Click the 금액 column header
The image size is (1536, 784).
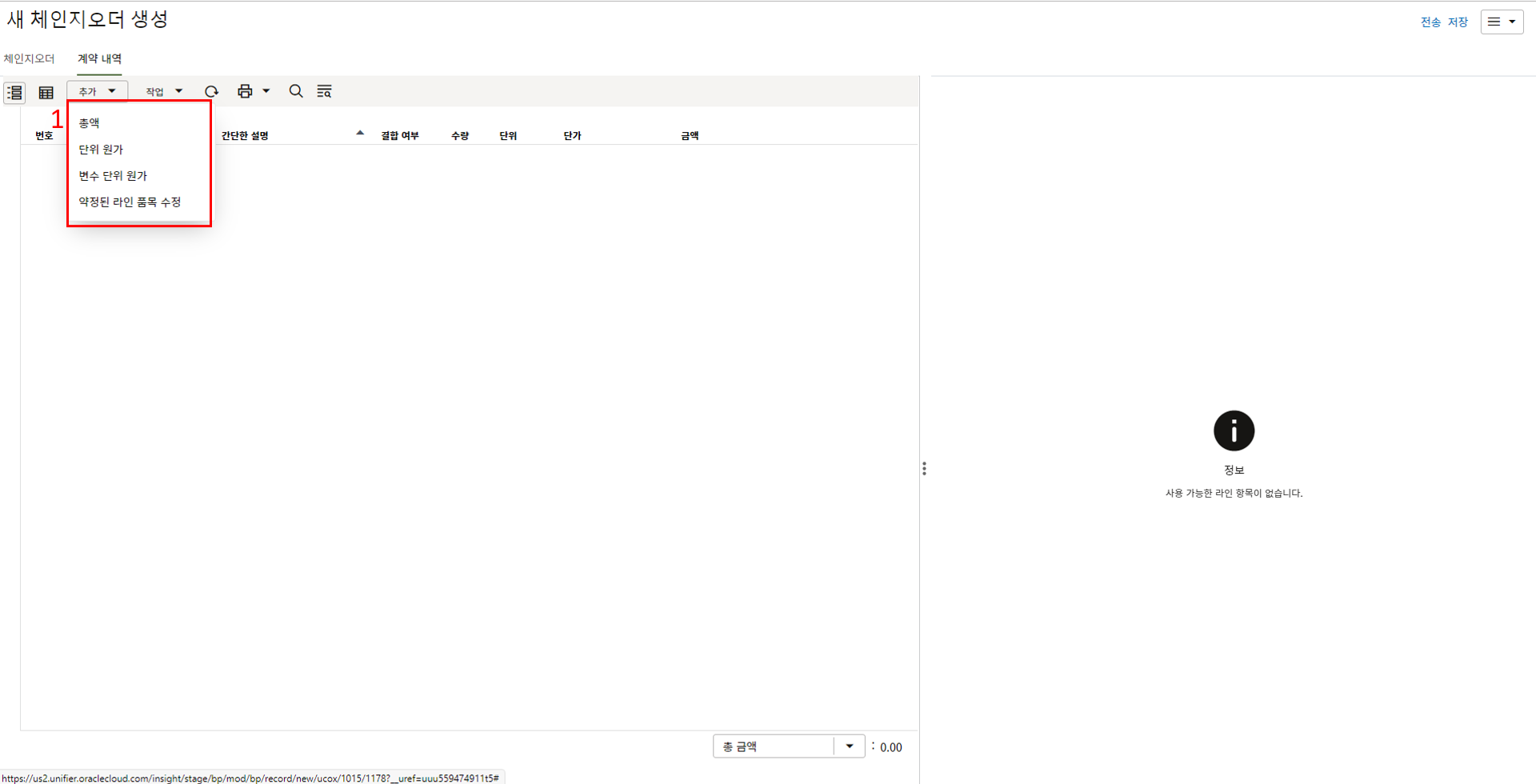[690, 136]
